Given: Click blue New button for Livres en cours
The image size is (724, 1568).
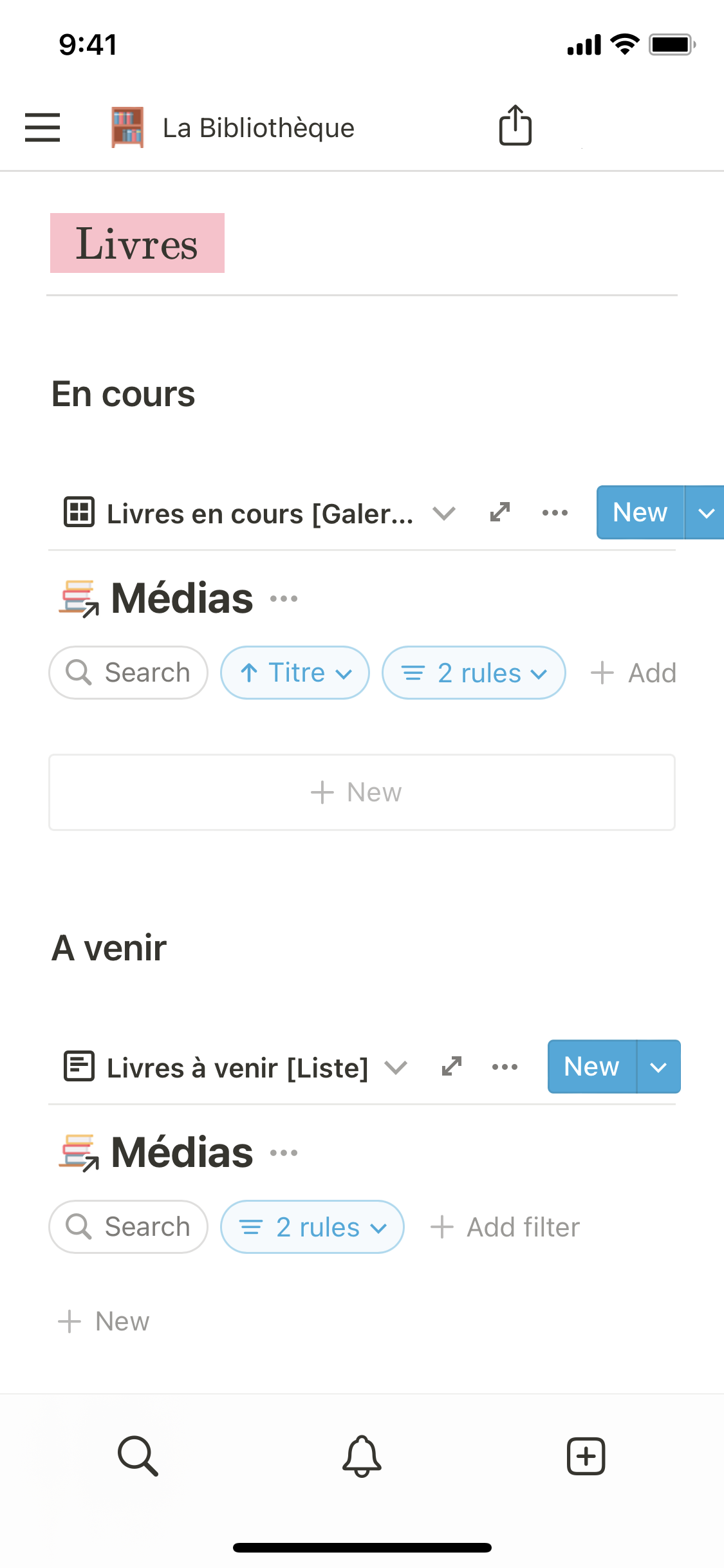Looking at the screenshot, I should (640, 512).
